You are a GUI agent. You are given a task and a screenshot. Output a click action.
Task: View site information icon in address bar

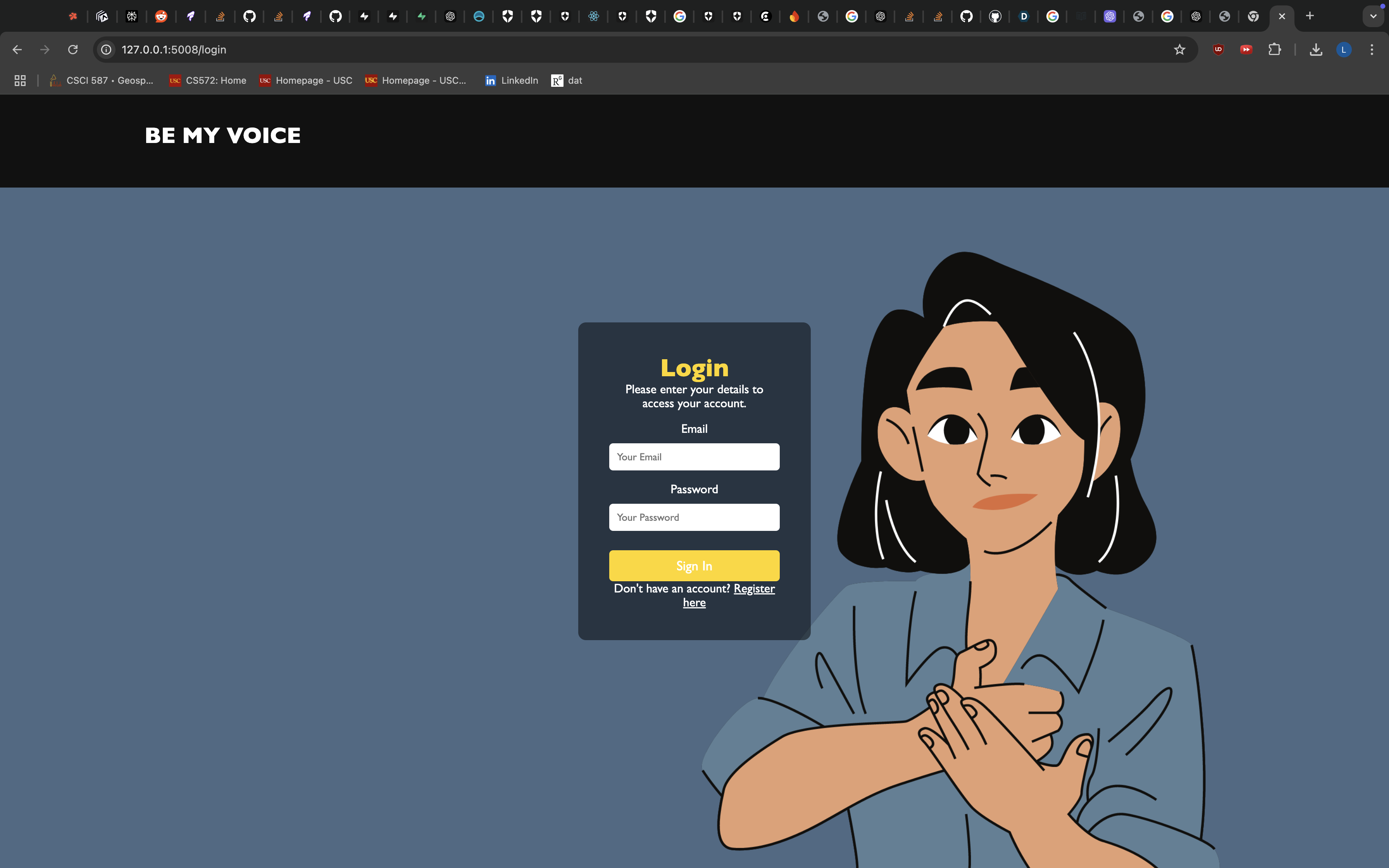tap(106, 50)
